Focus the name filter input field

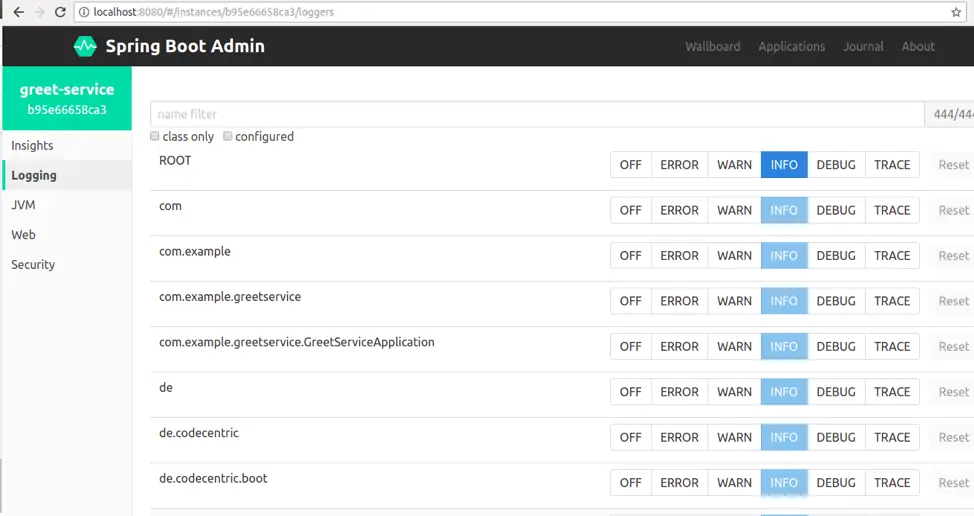tap(537, 114)
